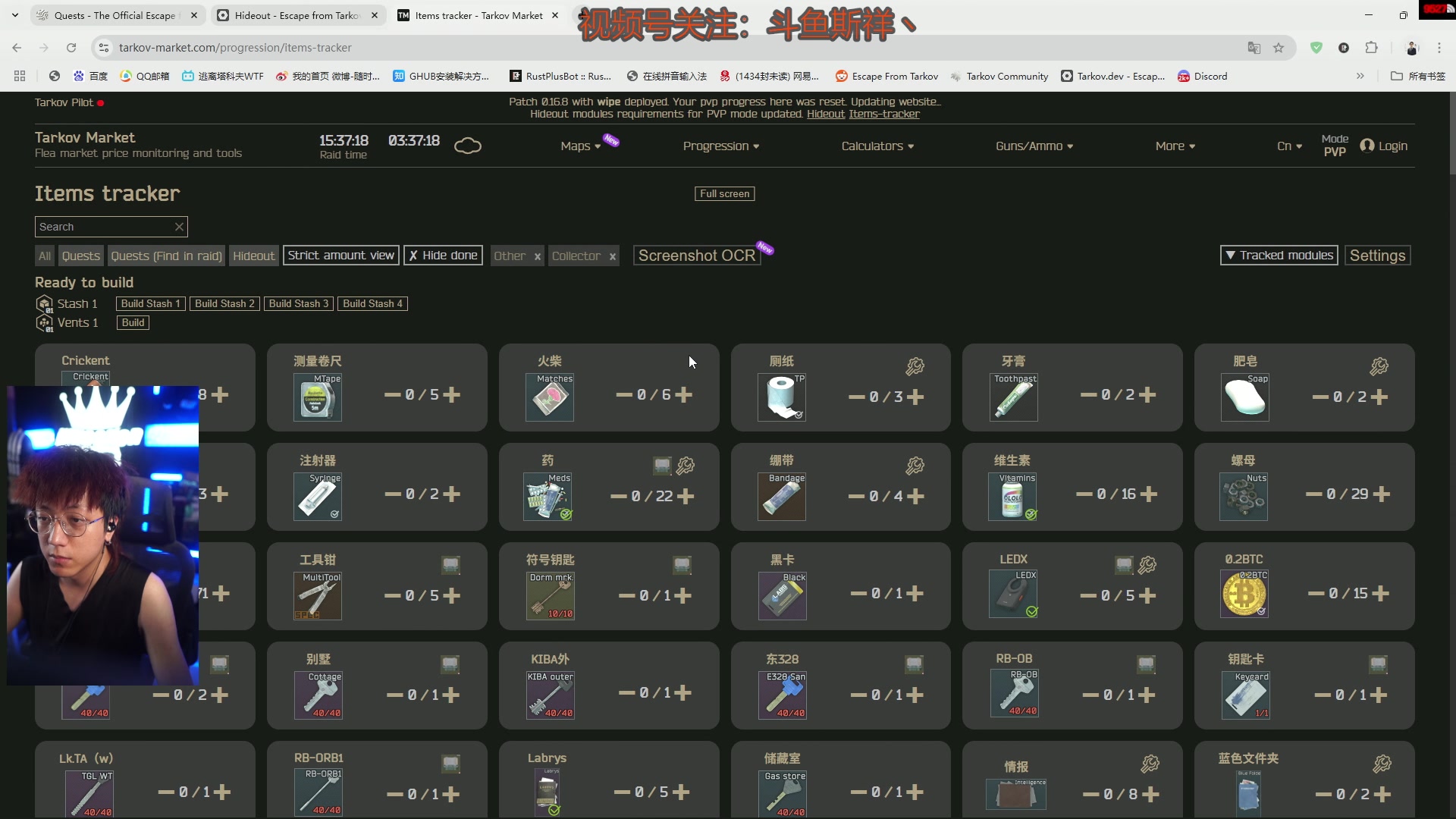Click the translate page icon in address bar

click(x=1254, y=48)
